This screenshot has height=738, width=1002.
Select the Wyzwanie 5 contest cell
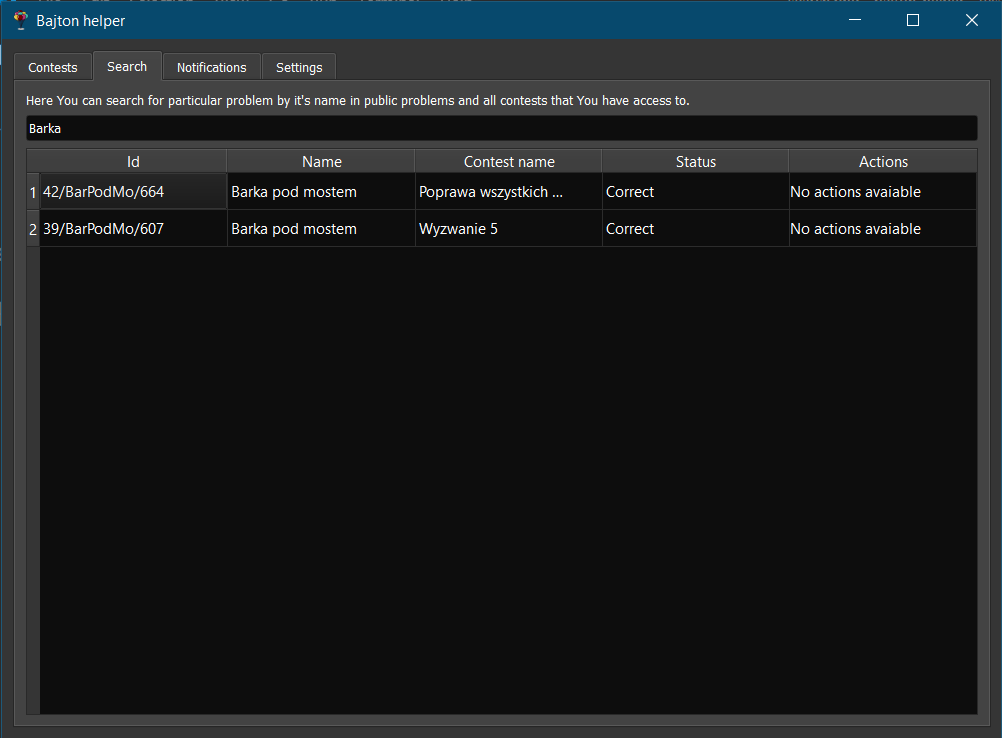(x=509, y=229)
